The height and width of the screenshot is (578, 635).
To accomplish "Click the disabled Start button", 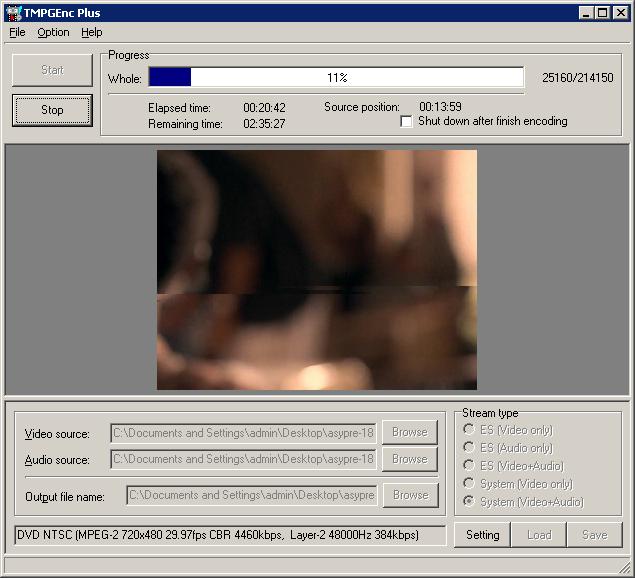I will [x=52, y=70].
